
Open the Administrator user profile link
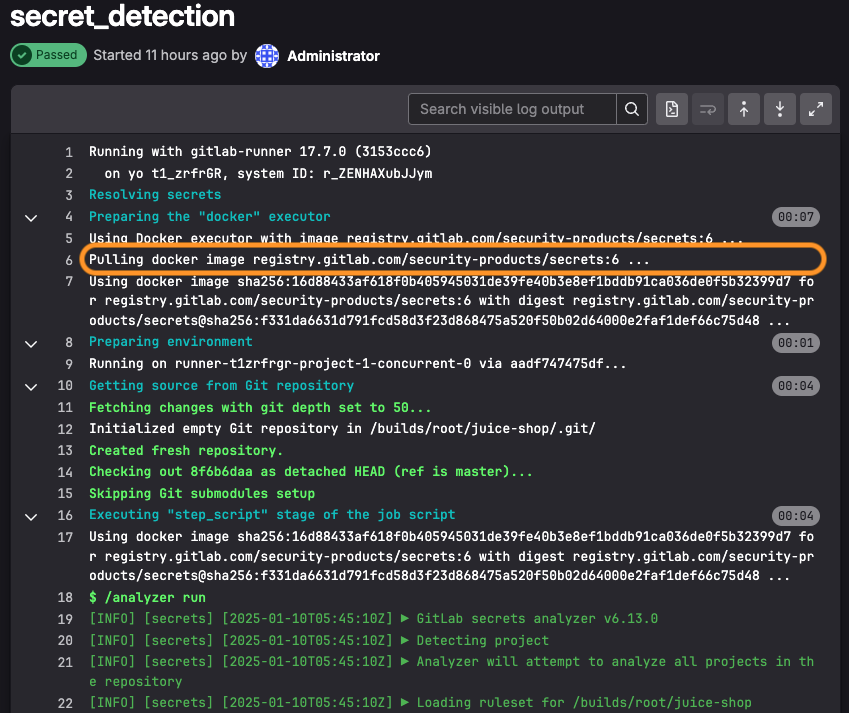(x=334, y=56)
